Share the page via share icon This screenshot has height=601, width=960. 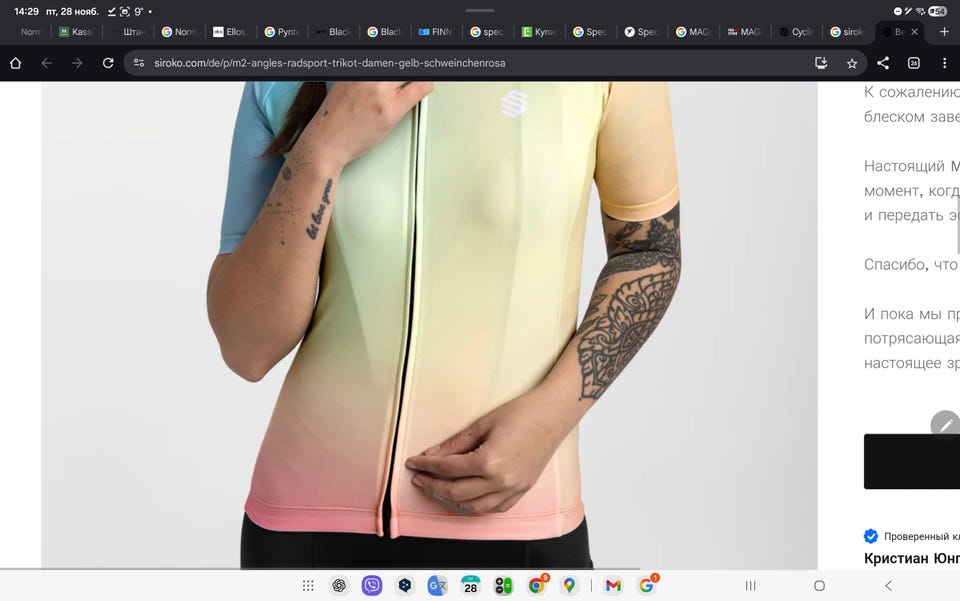[883, 63]
